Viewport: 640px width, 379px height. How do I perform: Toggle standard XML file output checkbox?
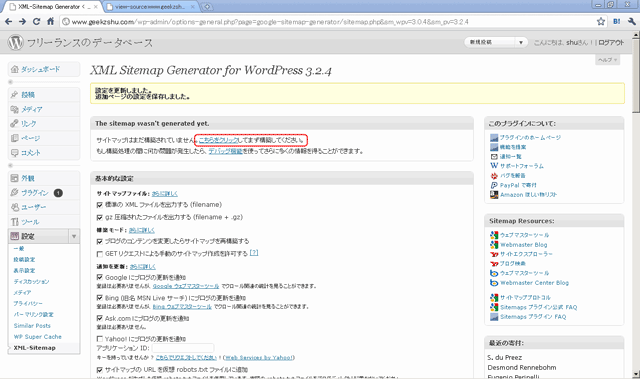(100, 205)
